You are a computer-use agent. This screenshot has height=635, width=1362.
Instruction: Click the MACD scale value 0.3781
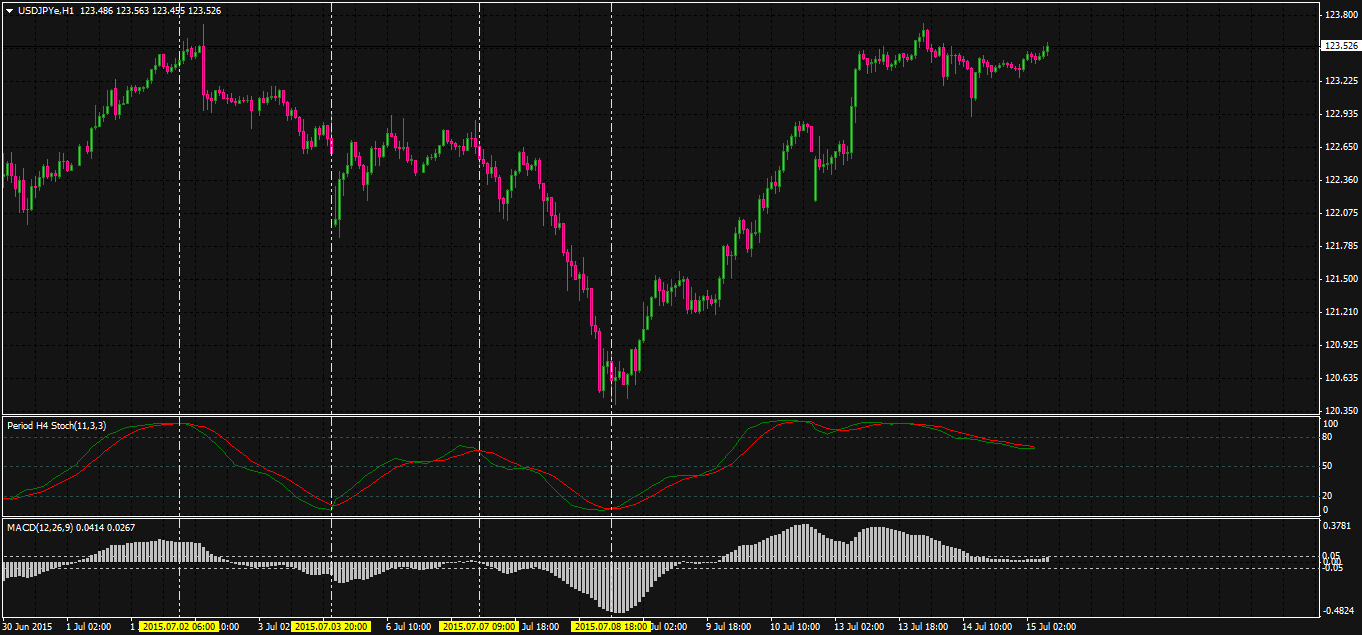(x=1337, y=524)
